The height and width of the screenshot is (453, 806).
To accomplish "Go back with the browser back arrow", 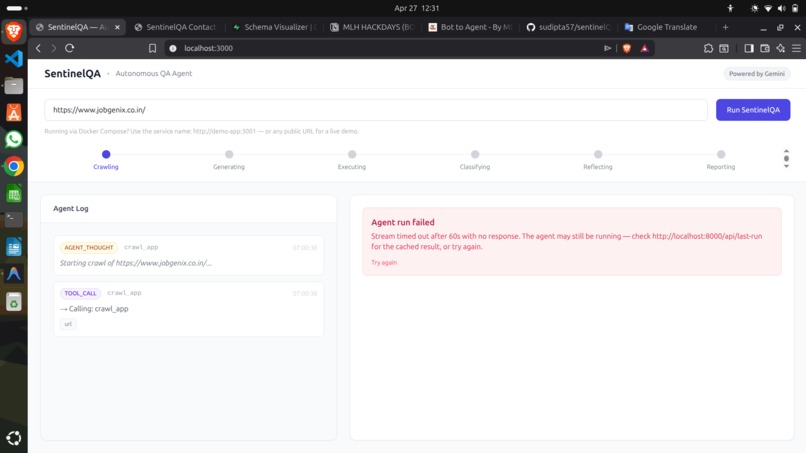I will (39, 48).
